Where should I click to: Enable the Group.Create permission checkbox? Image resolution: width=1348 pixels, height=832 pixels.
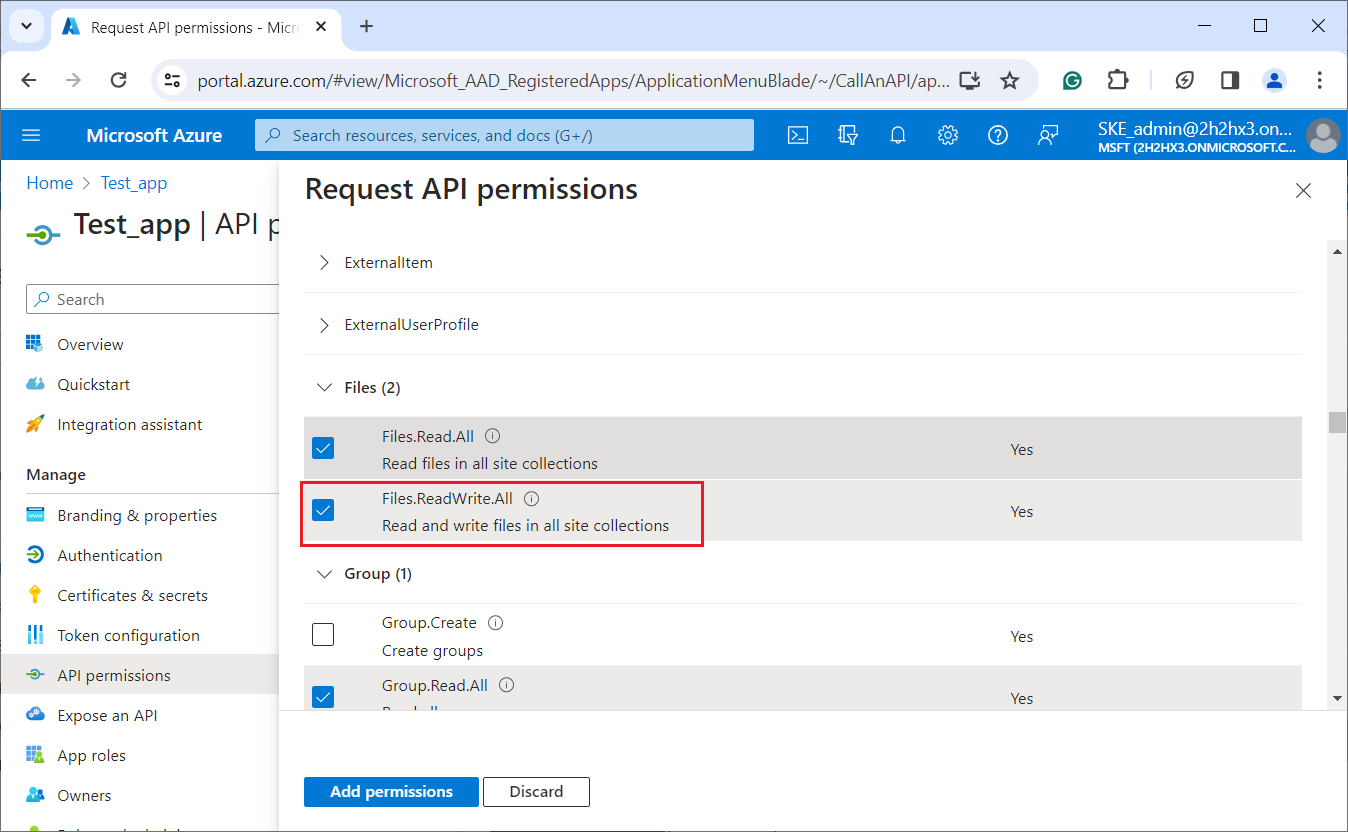[x=323, y=635]
